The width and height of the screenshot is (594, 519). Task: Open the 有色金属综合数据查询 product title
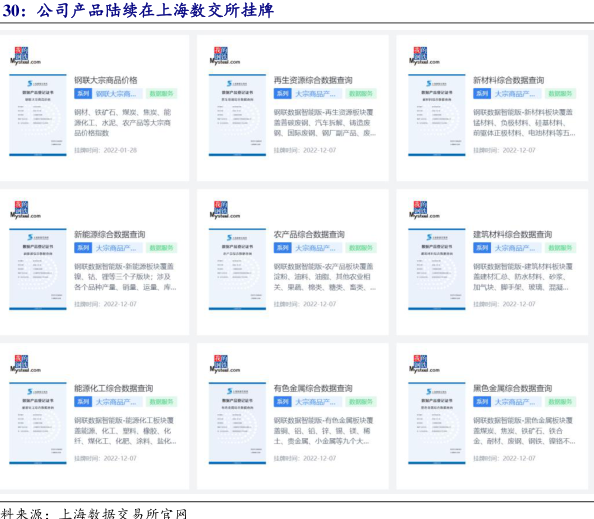click(x=313, y=388)
